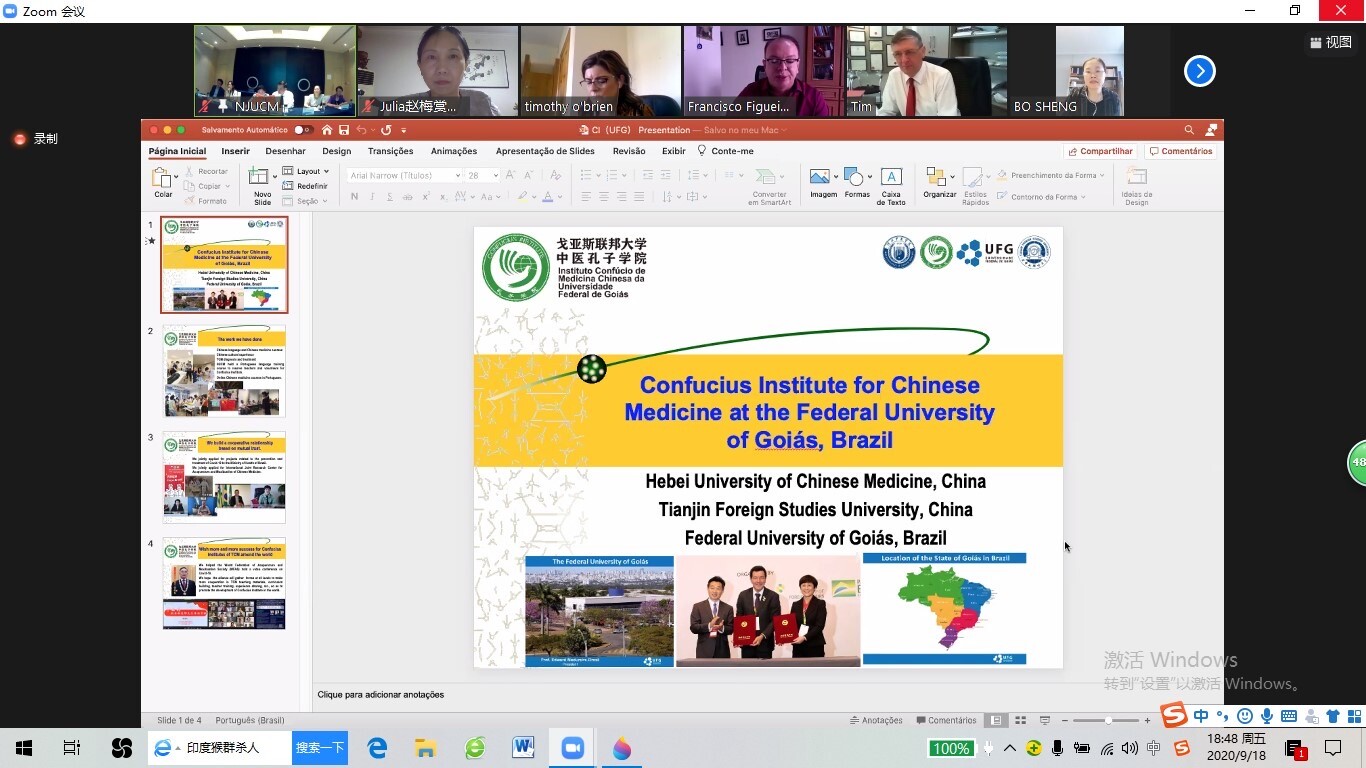Click the Zoom recording indicator icon
Viewport: 1366px width, 768px height.
pyautogui.click(x=19, y=139)
